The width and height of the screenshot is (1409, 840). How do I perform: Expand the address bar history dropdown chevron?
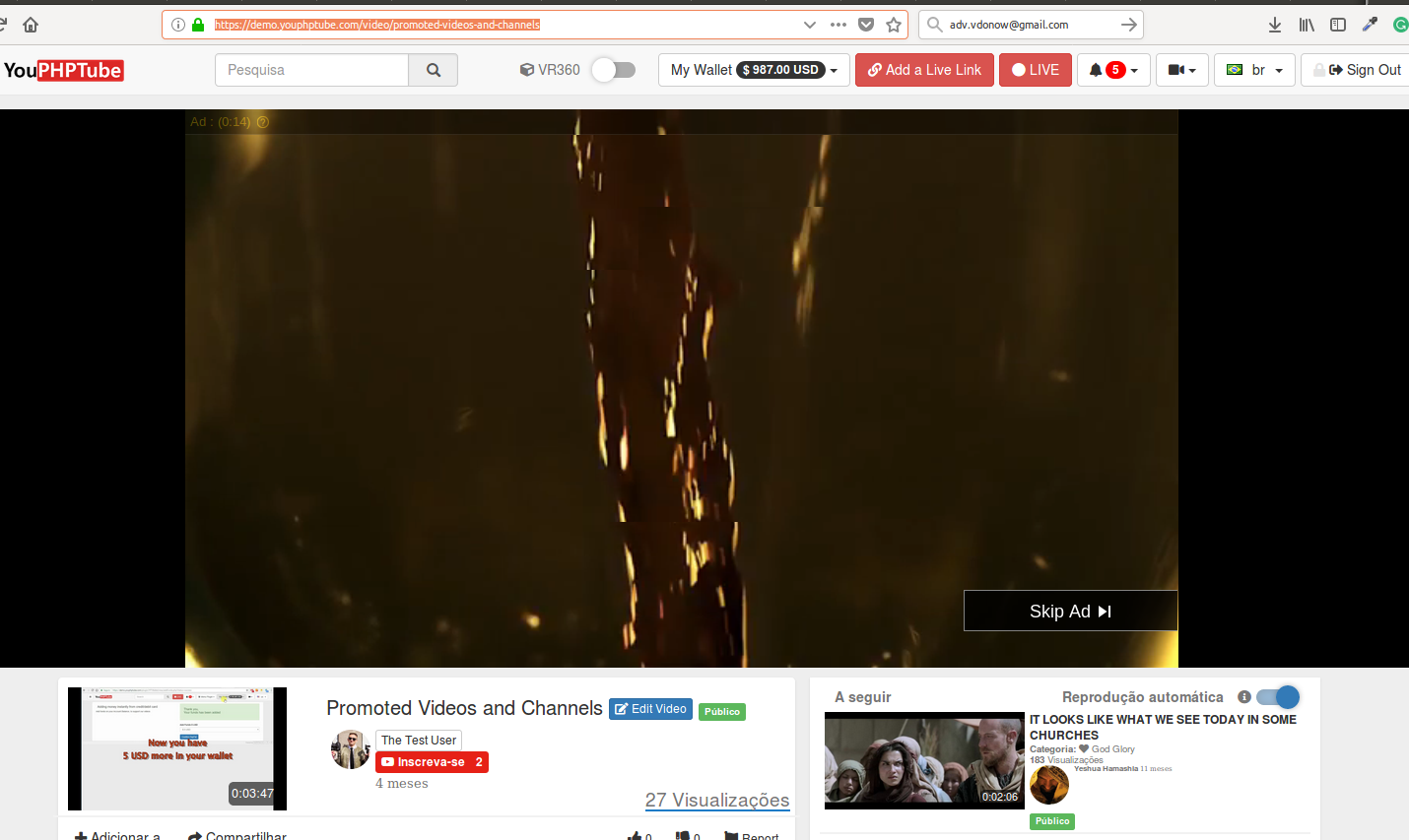pos(810,25)
